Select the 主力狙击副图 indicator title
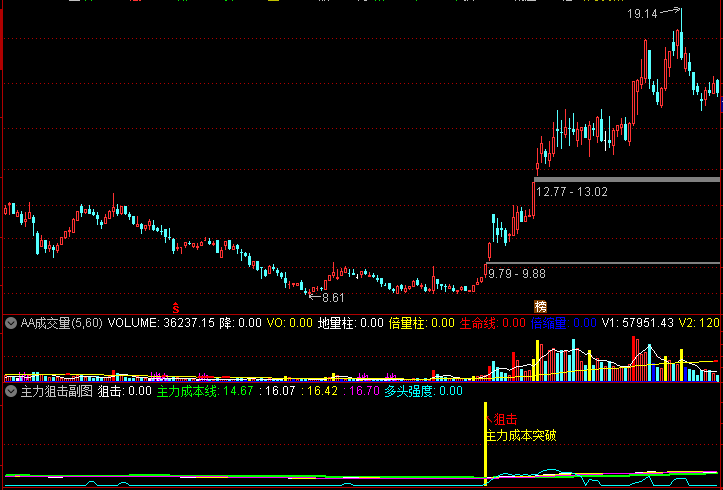Screen dimensions: 723x490 coord(57,391)
